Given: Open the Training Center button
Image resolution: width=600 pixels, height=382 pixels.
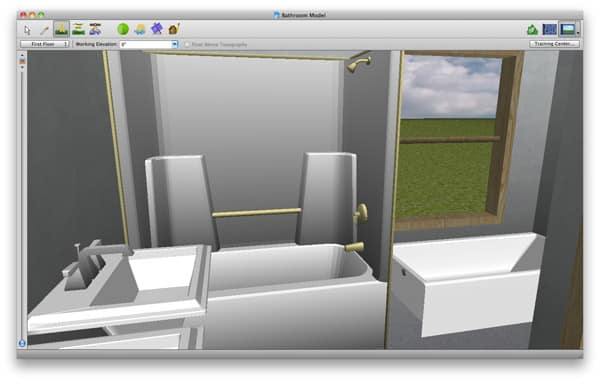Looking at the screenshot, I should click(554, 44).
